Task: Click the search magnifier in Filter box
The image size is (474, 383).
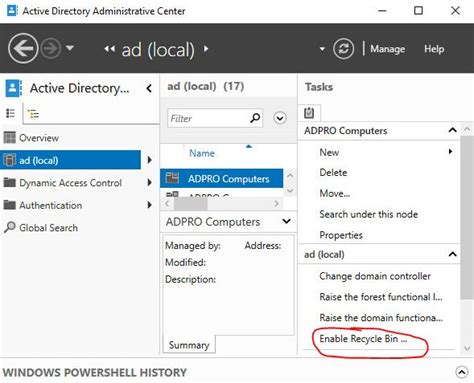Action: (x=255, y=118)
